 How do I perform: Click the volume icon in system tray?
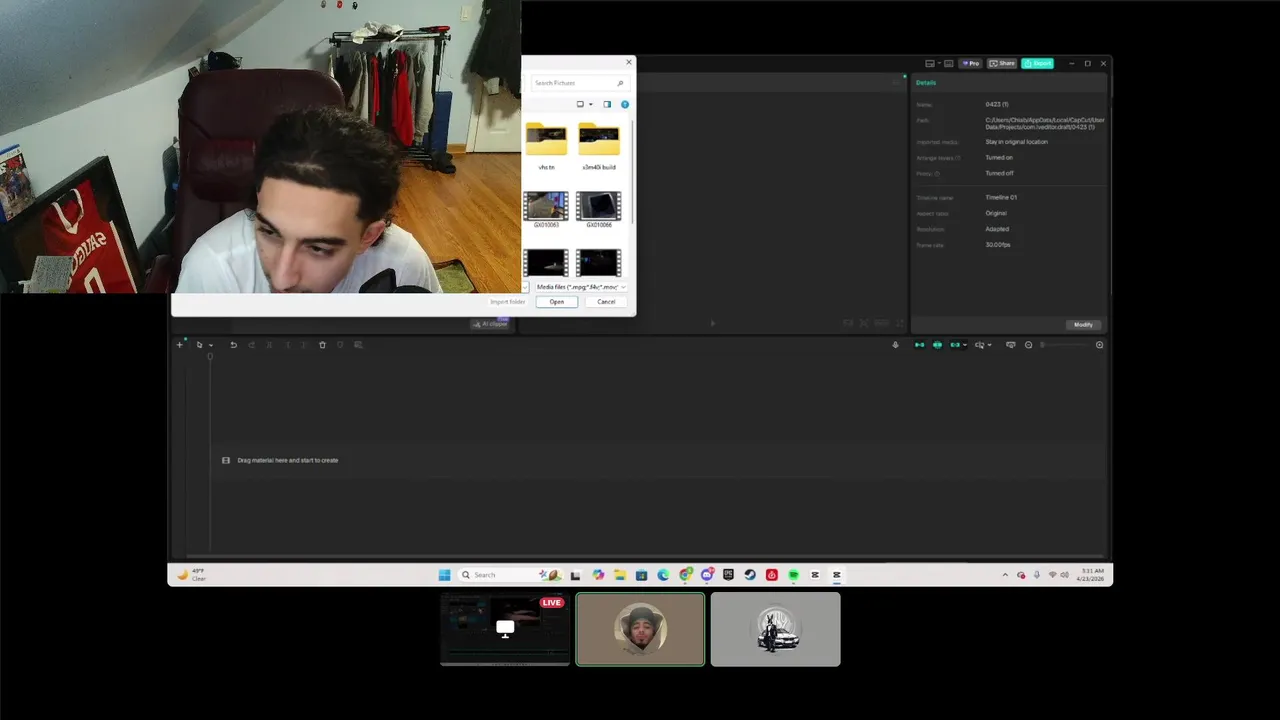coord(1064,575)
